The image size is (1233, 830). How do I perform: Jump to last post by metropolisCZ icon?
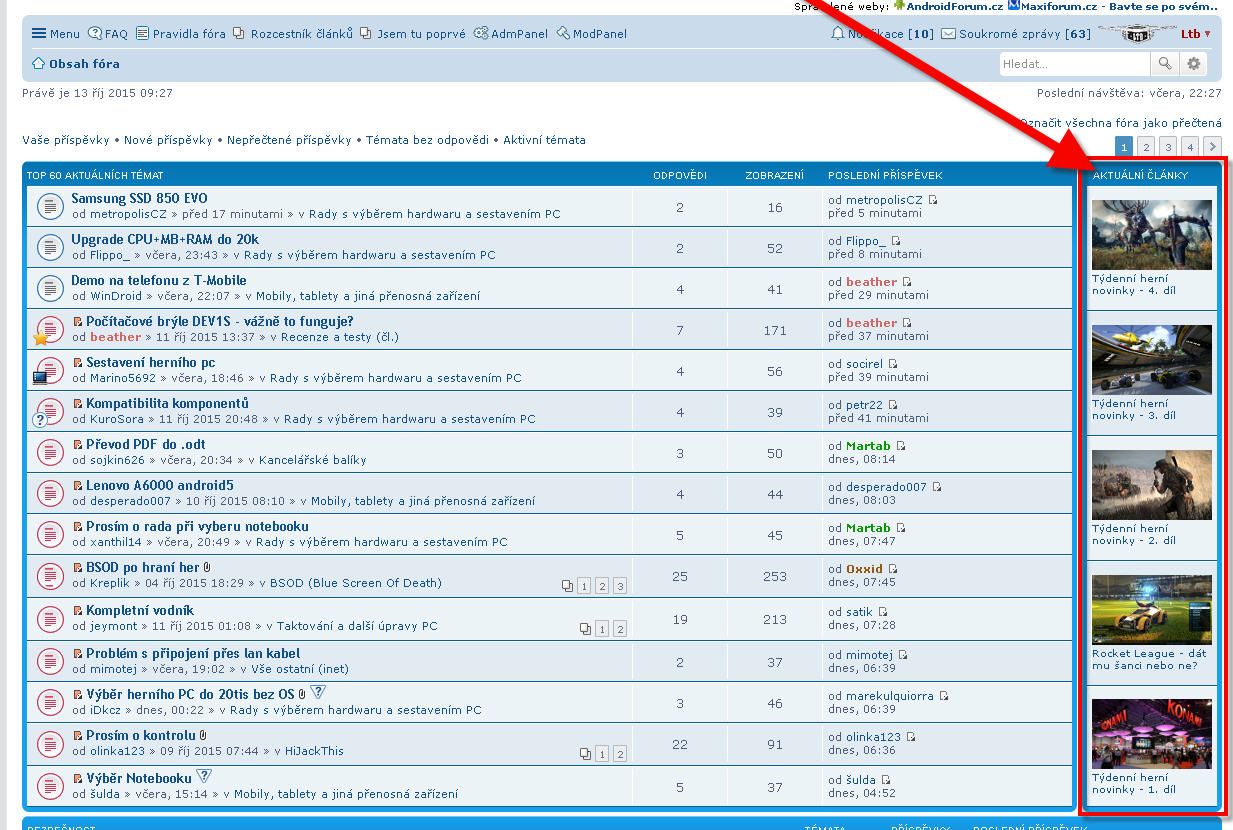(x=933, y=200)
